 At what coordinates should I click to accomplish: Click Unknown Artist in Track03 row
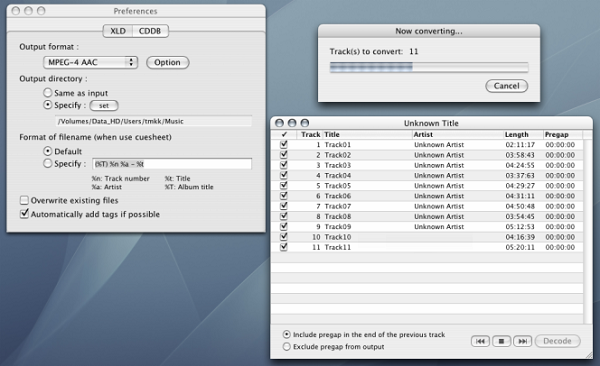(439, 165)
